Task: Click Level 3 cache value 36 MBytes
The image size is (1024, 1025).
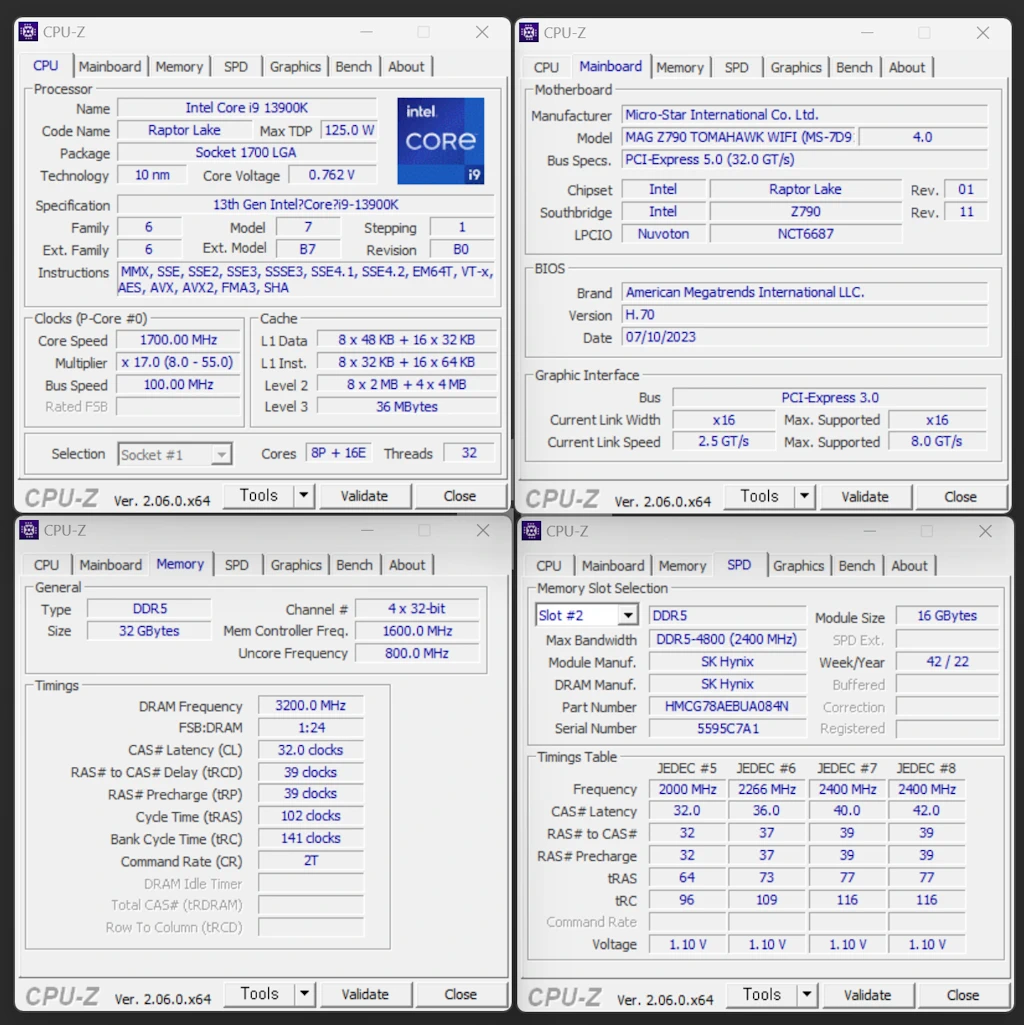Action: 407,407
